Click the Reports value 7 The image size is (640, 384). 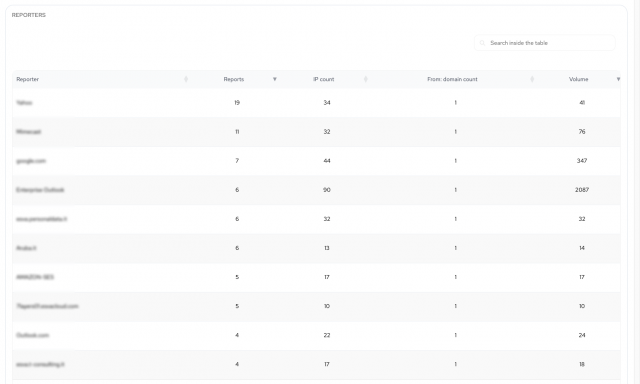coord(237,161)
